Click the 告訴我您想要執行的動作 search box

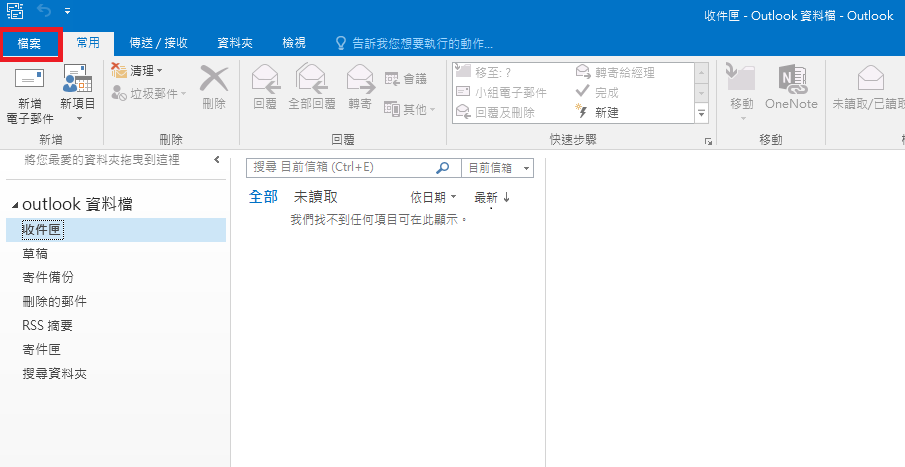tap(414, 43)
